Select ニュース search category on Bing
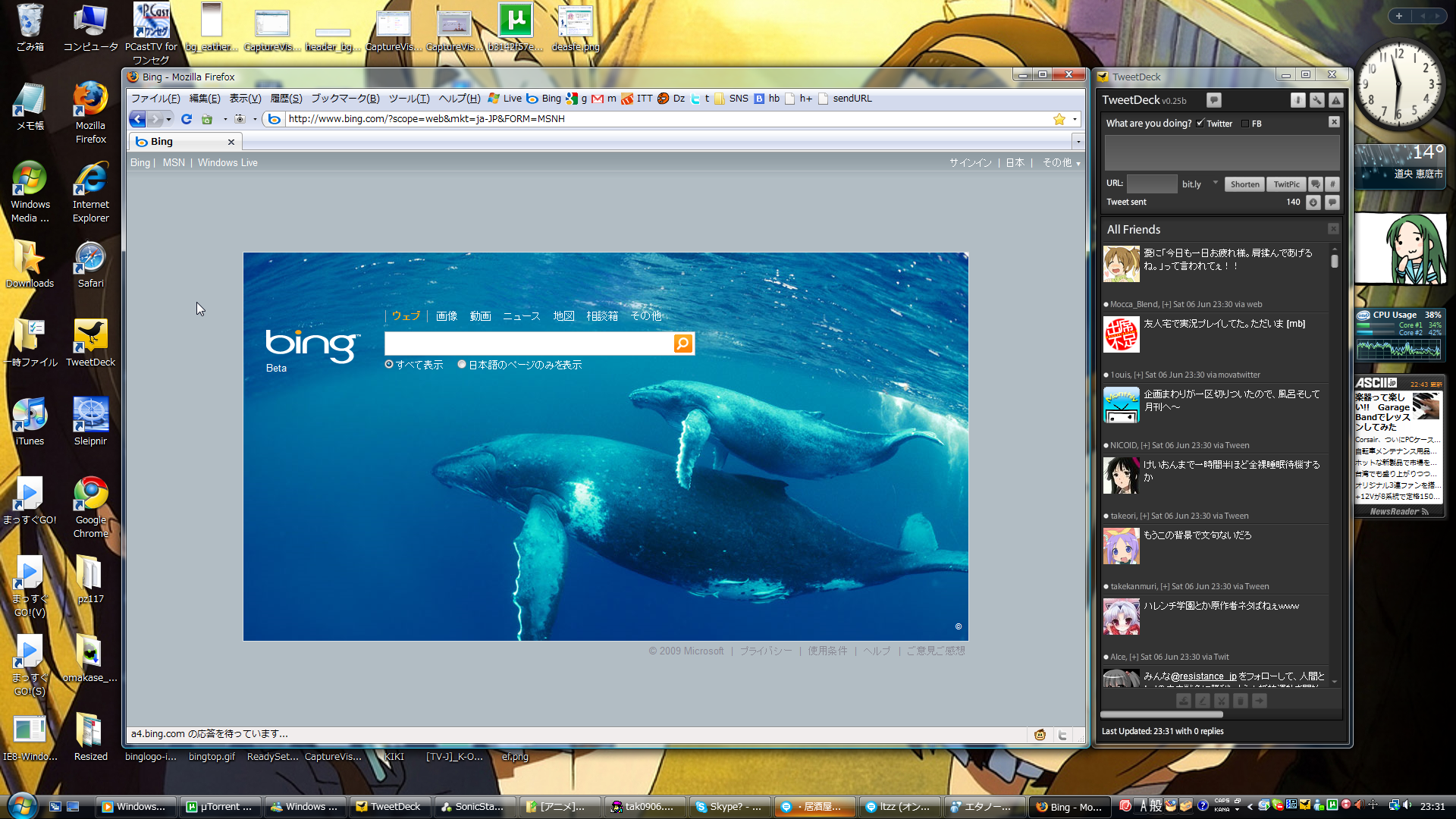The width and height of the screenshot is (1456, 819). [522, 316]
